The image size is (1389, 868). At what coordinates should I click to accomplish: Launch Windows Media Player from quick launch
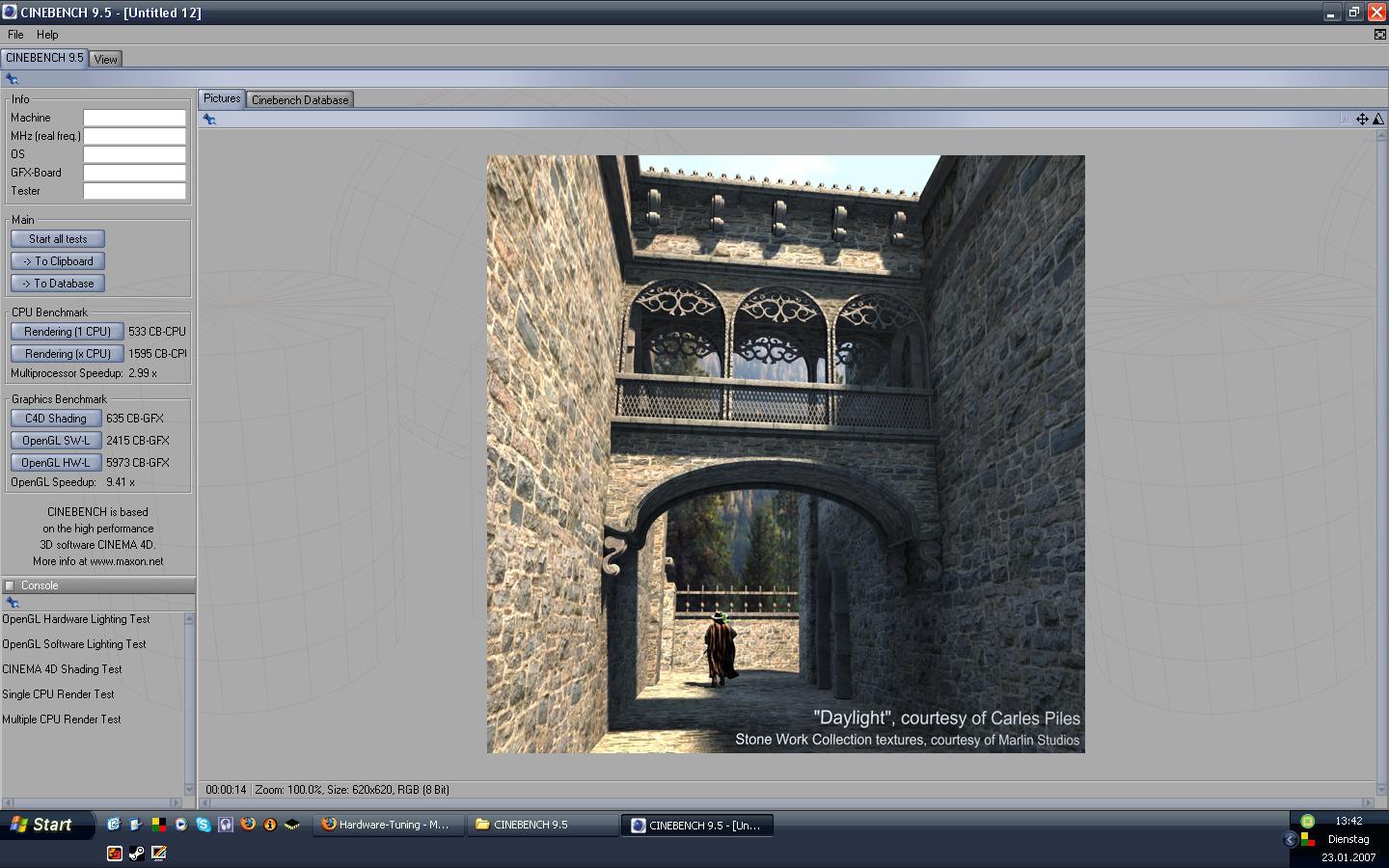pyautogui.click(x=180, y=825)
